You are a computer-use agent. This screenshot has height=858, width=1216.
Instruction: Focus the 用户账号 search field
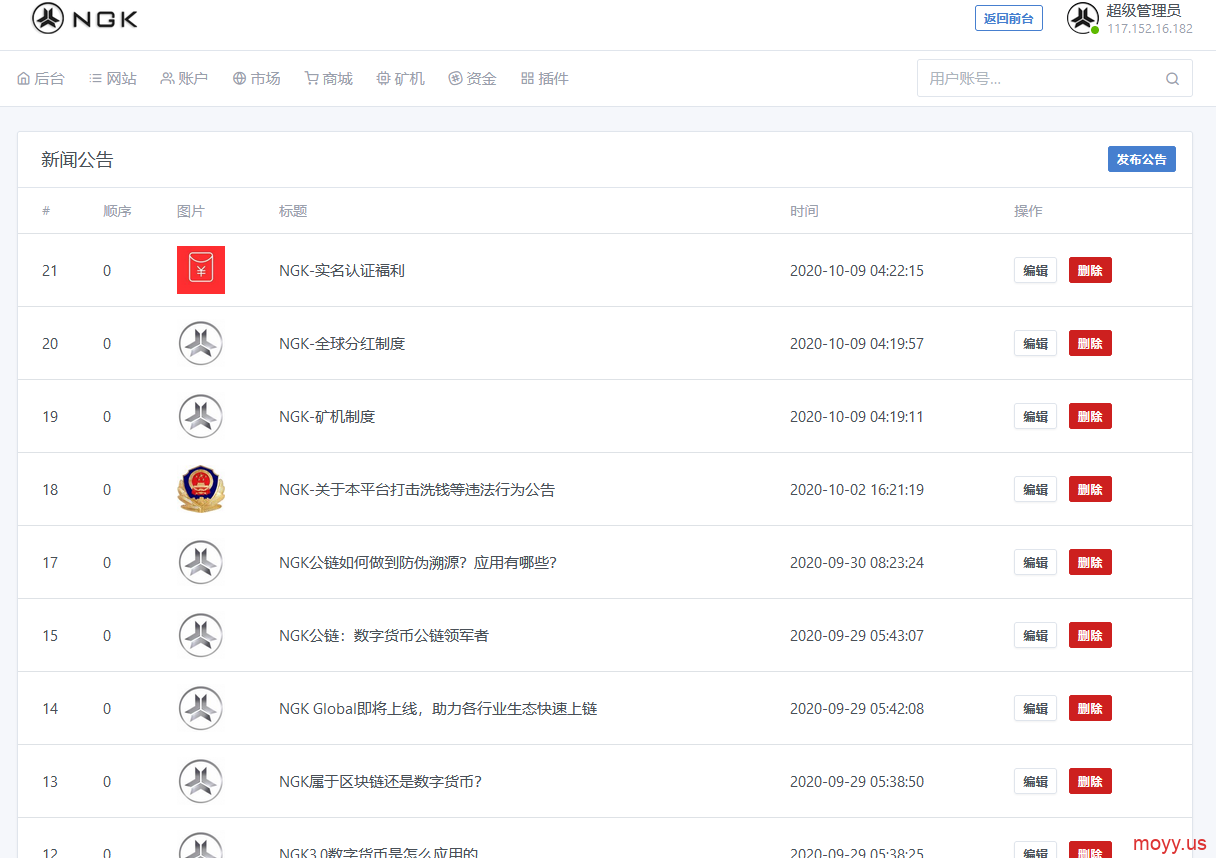(1055, 78)
